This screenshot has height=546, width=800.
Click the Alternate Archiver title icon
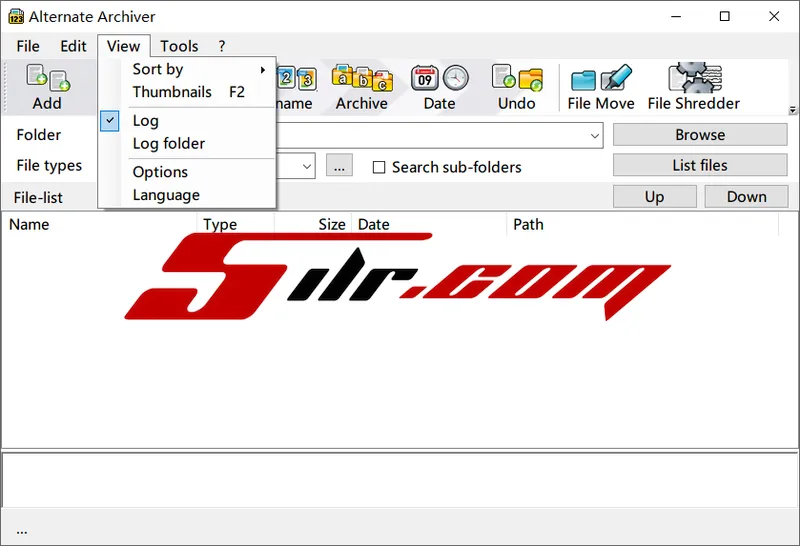click(x=16, y=16)
